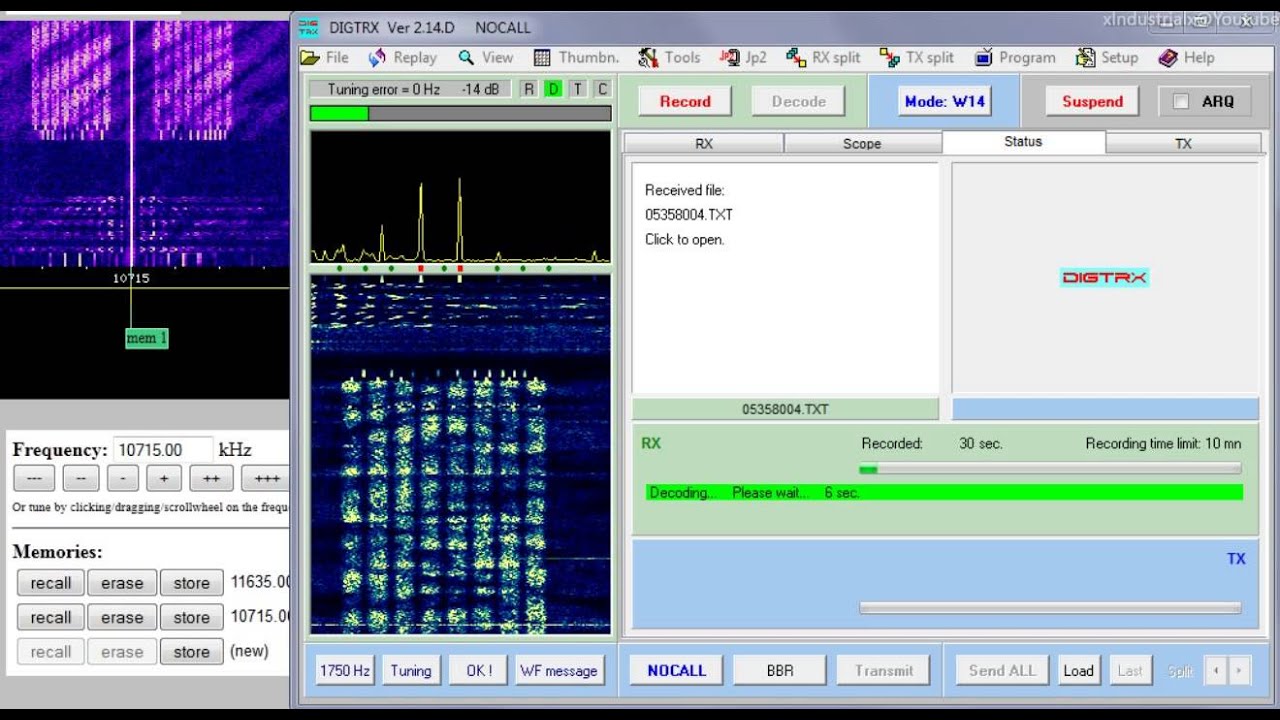
Task: Click the NOCALL button
Action: [x=676, y=670]
